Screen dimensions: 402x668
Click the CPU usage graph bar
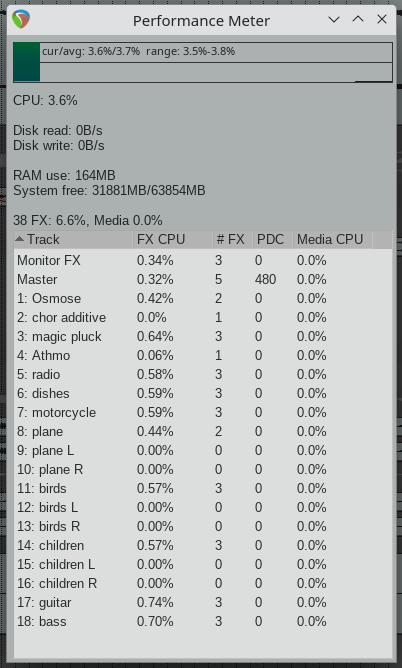coord(203,62)
